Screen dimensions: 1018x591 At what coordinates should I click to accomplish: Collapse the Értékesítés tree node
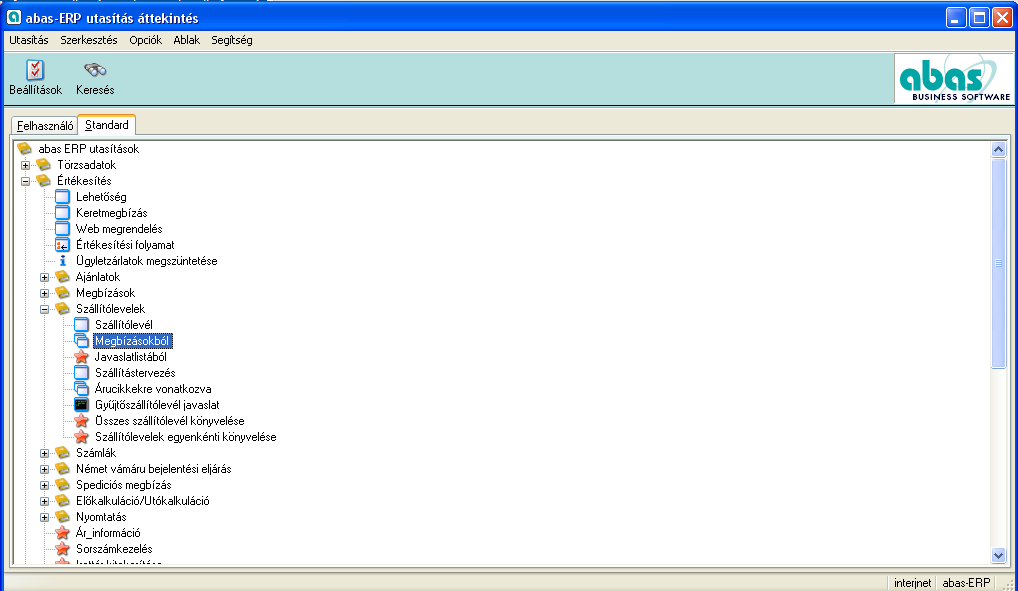pyautogui.click(x=25, y=181)
